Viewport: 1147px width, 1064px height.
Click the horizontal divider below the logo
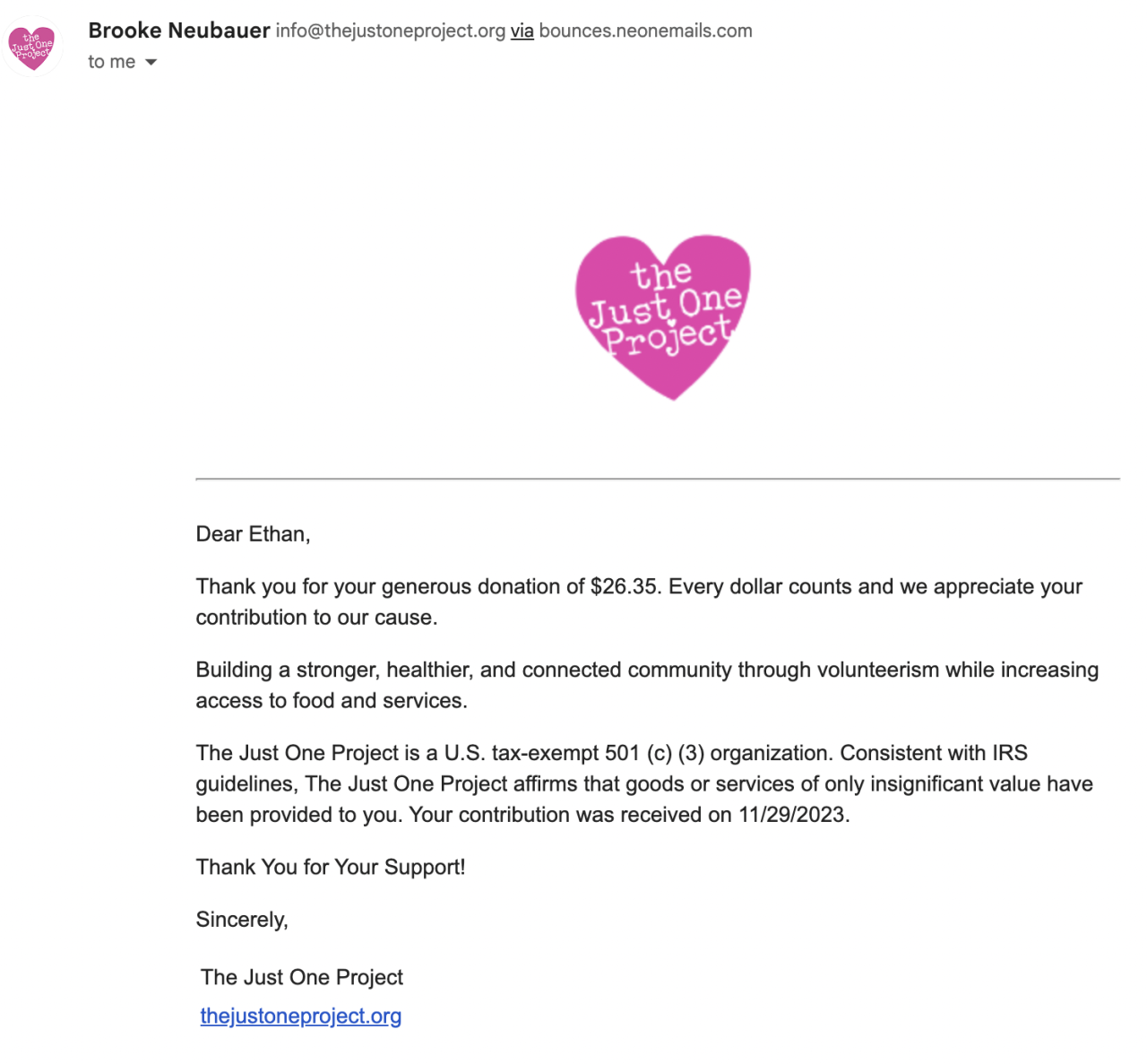(x=657, y=479)
